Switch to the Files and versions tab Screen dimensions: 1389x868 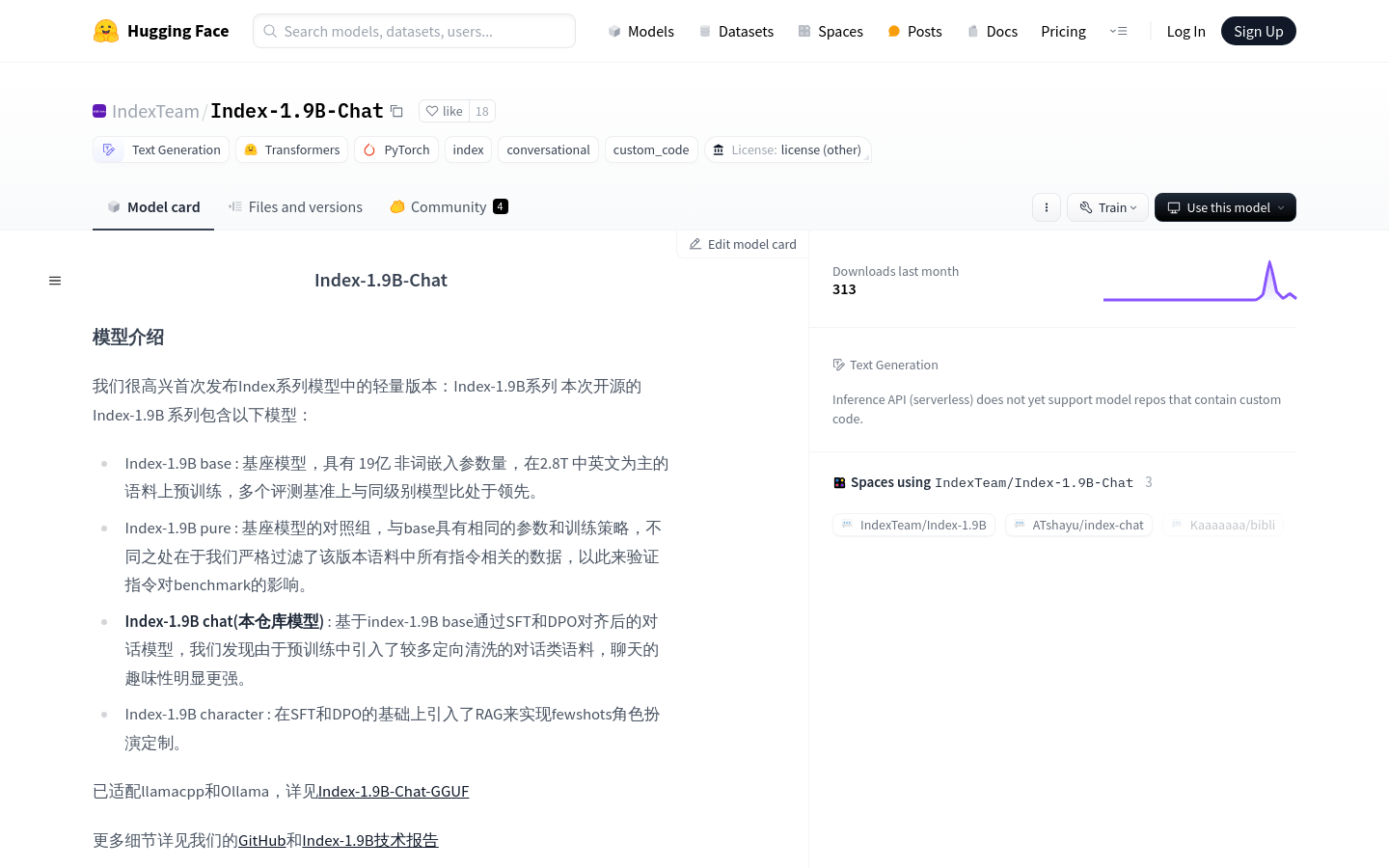coord(295,206)
